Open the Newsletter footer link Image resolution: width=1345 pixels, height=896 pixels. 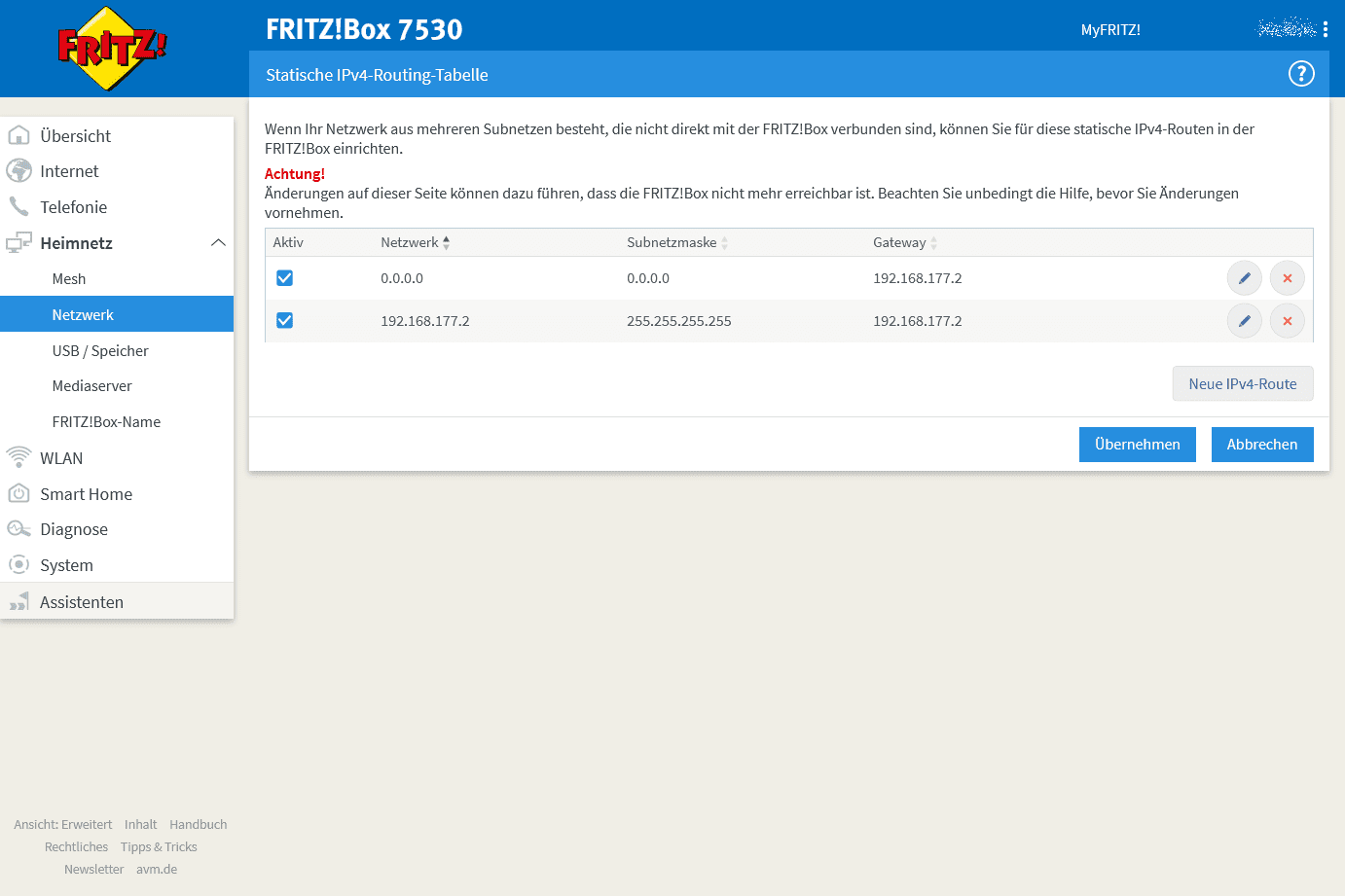click(x=93, y=869)
